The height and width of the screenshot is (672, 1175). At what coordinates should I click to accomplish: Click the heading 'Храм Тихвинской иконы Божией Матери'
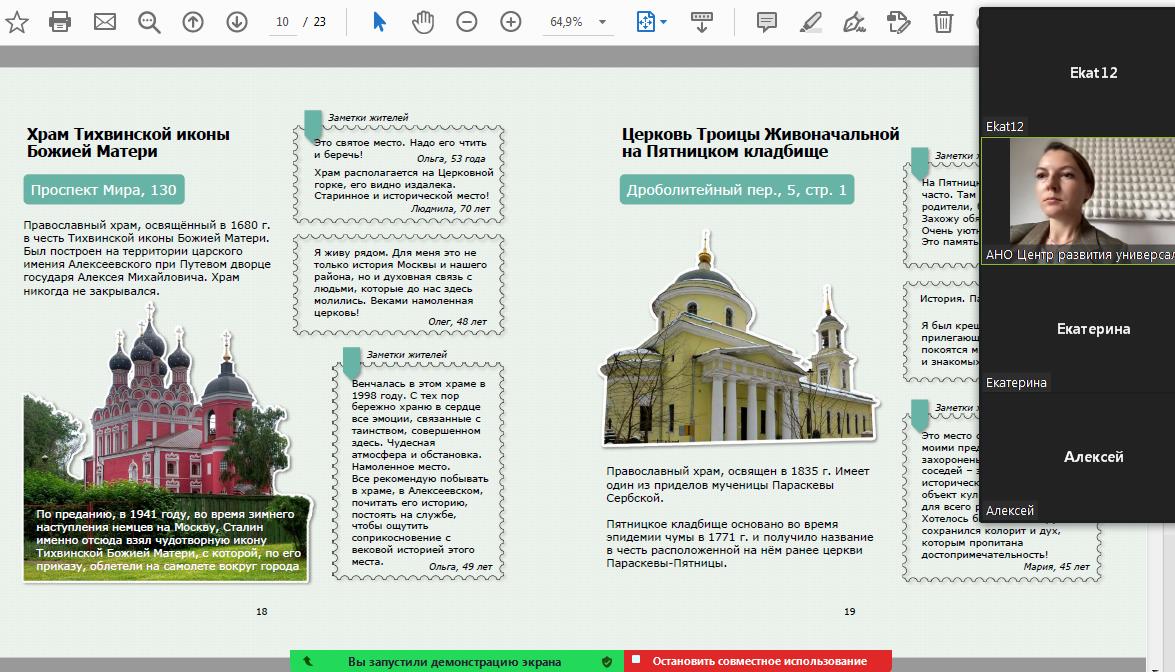[128, 142]
